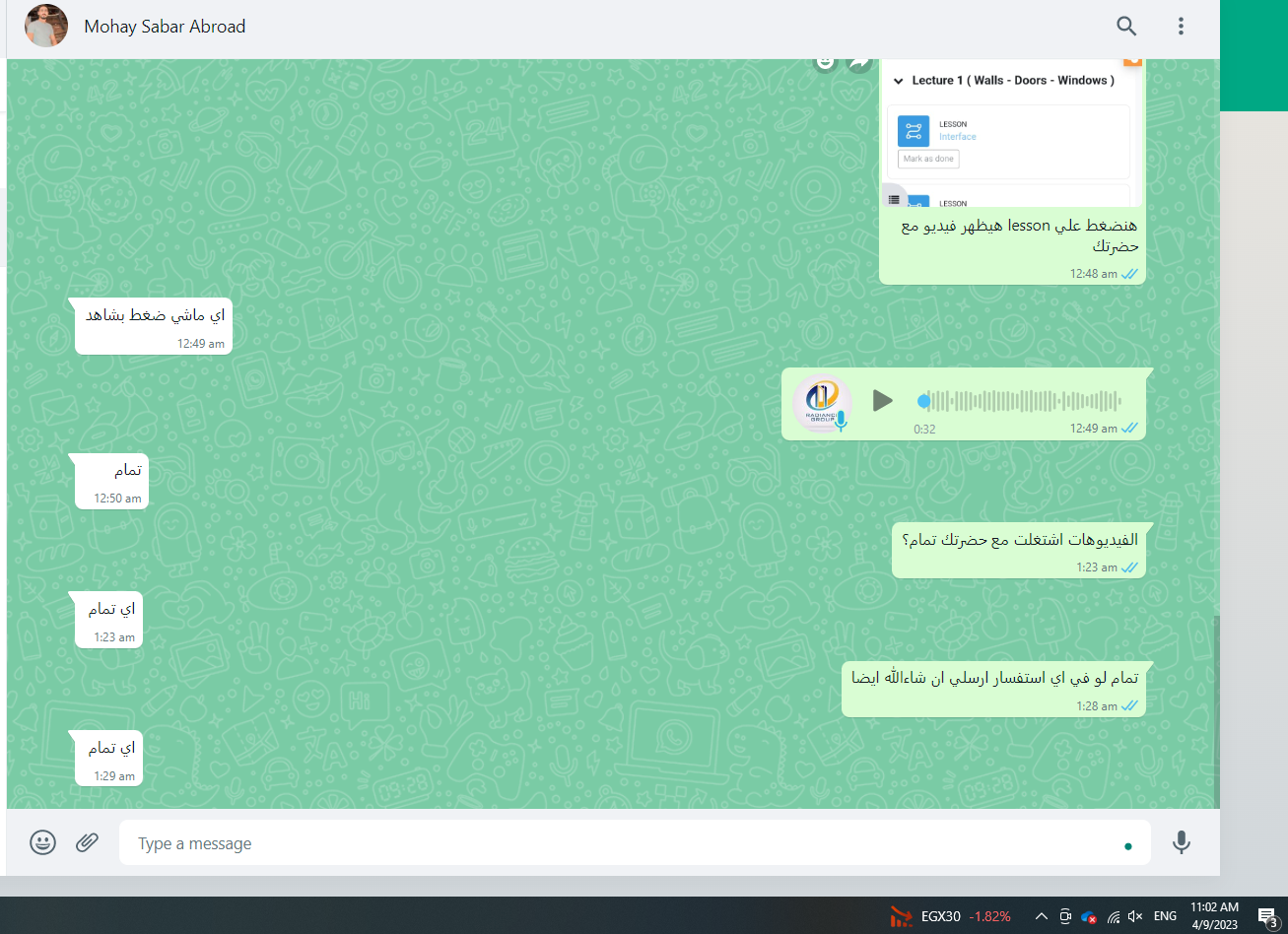
Task: Select the 12:49 am Arabic reply message
Action: click(x=154, y=326)
